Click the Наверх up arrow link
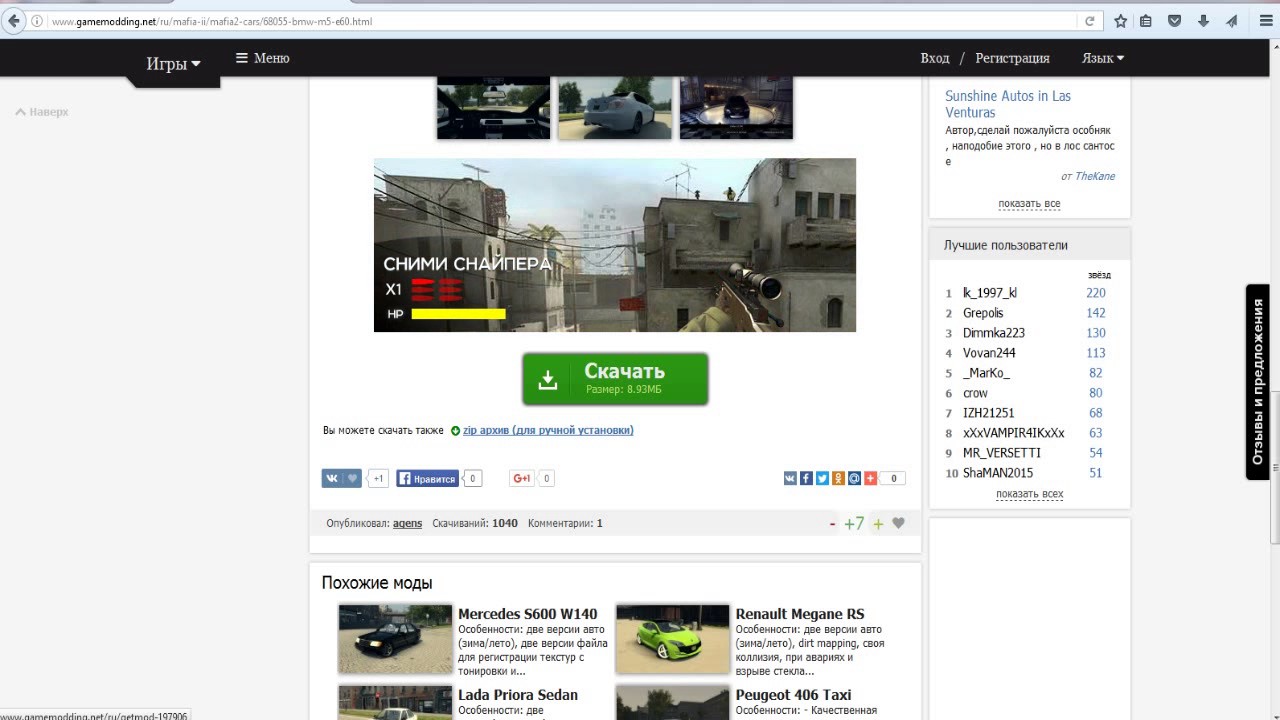The width and height of the screenshot is (1280, 720). pos(42,112)
